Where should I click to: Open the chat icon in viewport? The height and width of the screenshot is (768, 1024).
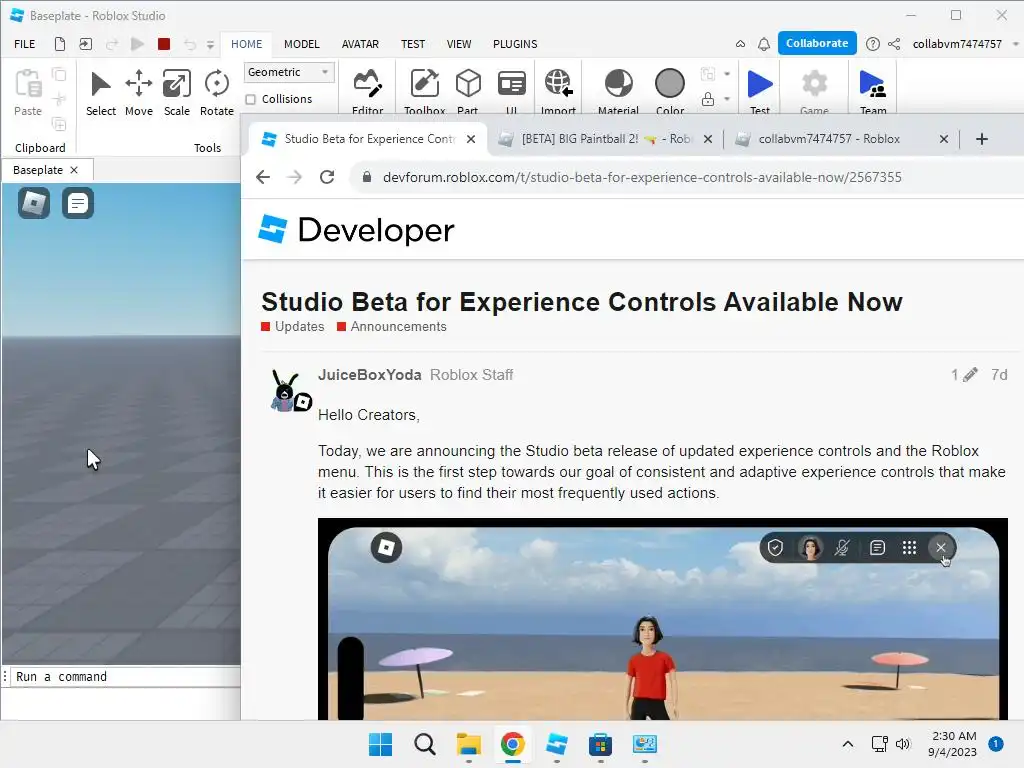pyautogui.click(x=78, y=202)
